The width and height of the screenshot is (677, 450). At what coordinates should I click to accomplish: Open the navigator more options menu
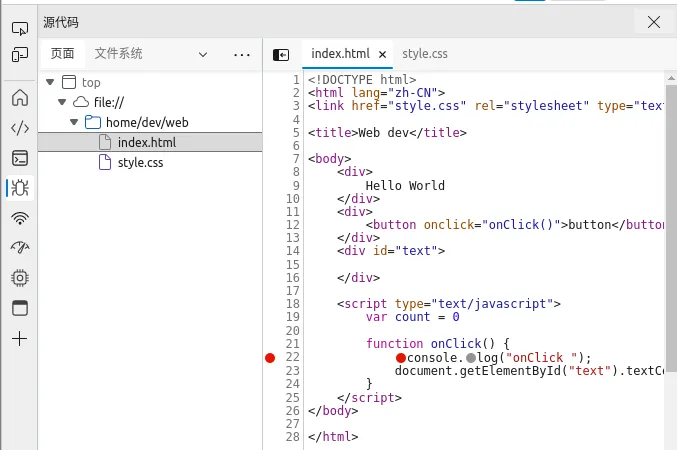coord(242,54)
